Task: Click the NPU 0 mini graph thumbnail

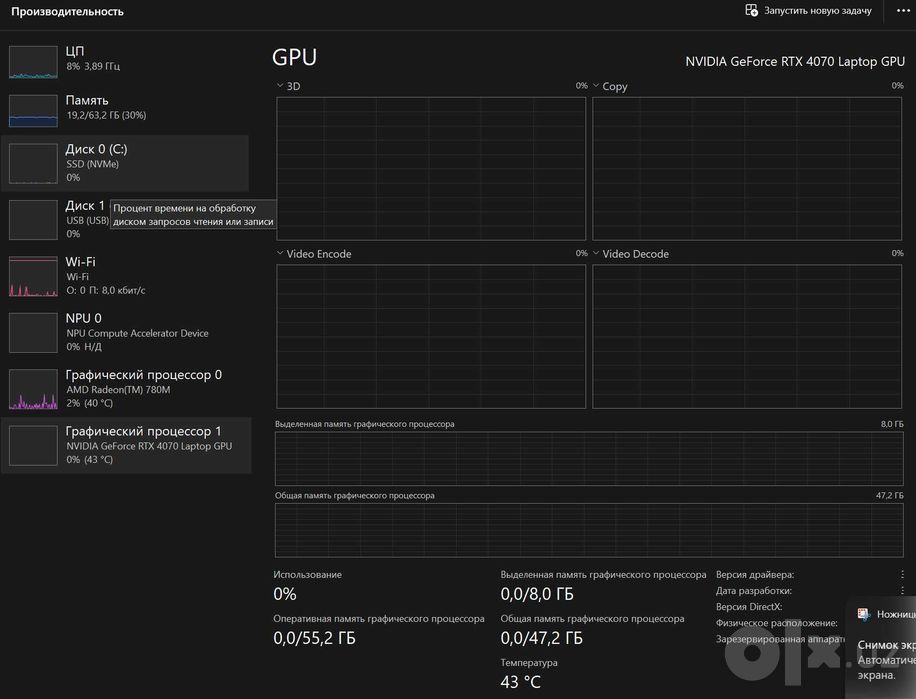Action: pos(33,333)
